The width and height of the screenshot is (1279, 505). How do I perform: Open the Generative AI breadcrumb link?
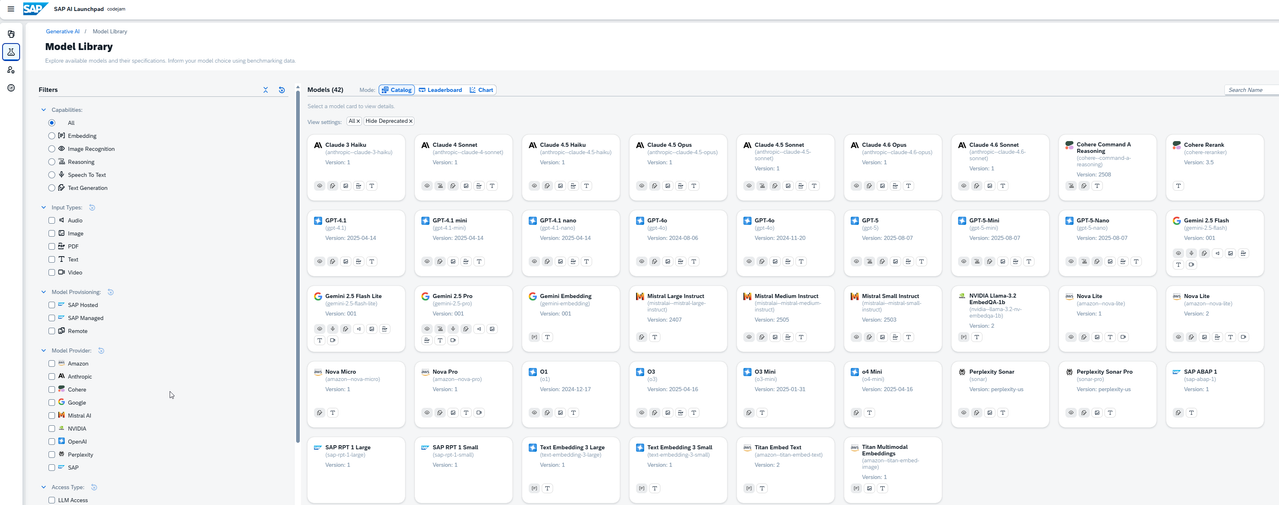63,31
